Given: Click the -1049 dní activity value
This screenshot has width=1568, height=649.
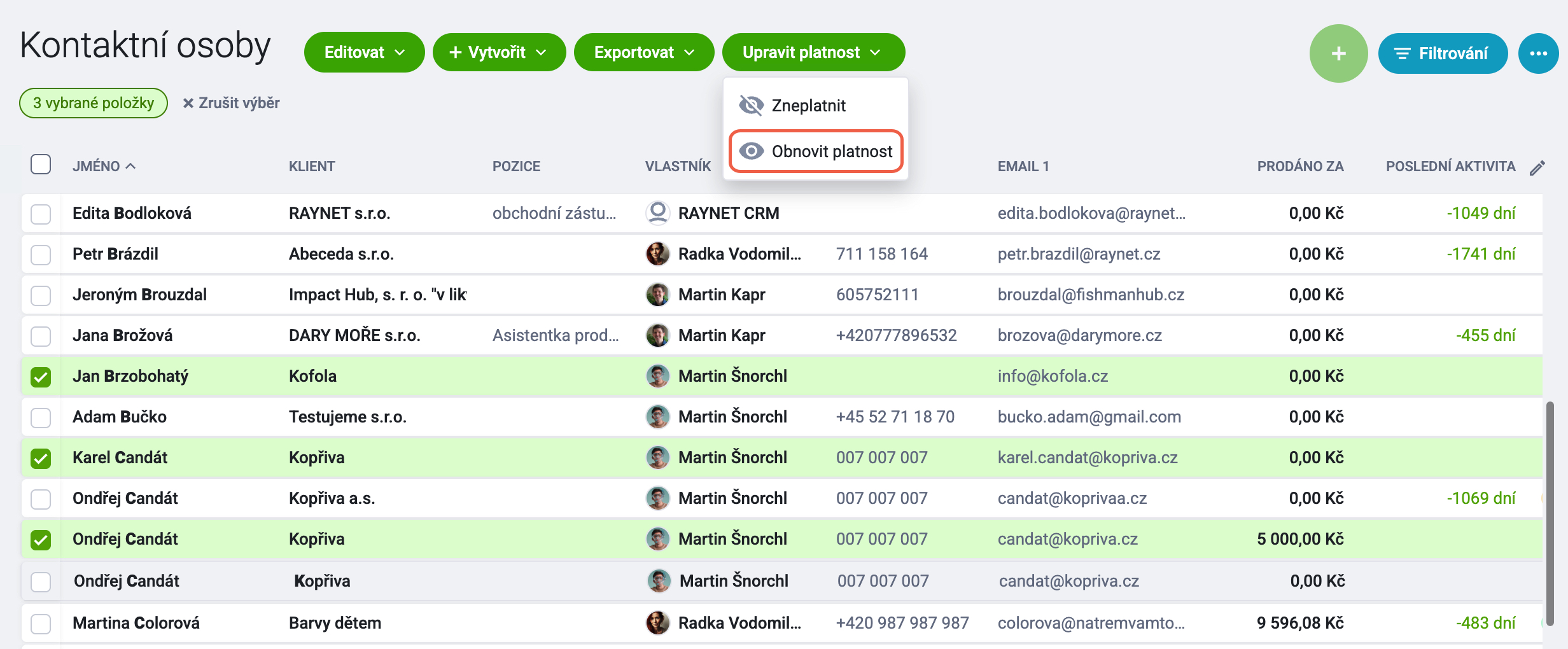Looking at the screenshot, I should coord(1481,213).
